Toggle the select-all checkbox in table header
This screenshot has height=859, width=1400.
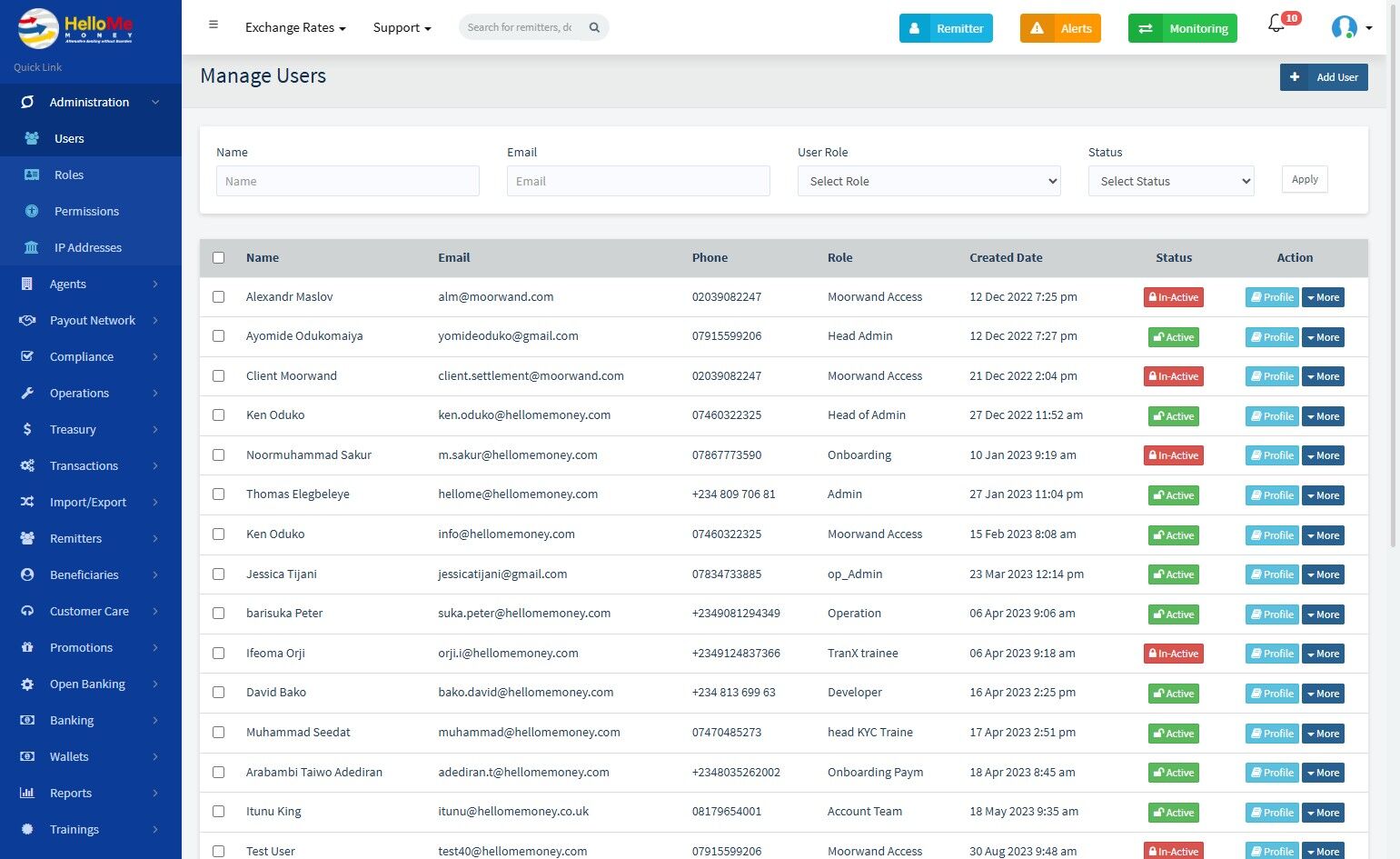(x=218, y=257)
